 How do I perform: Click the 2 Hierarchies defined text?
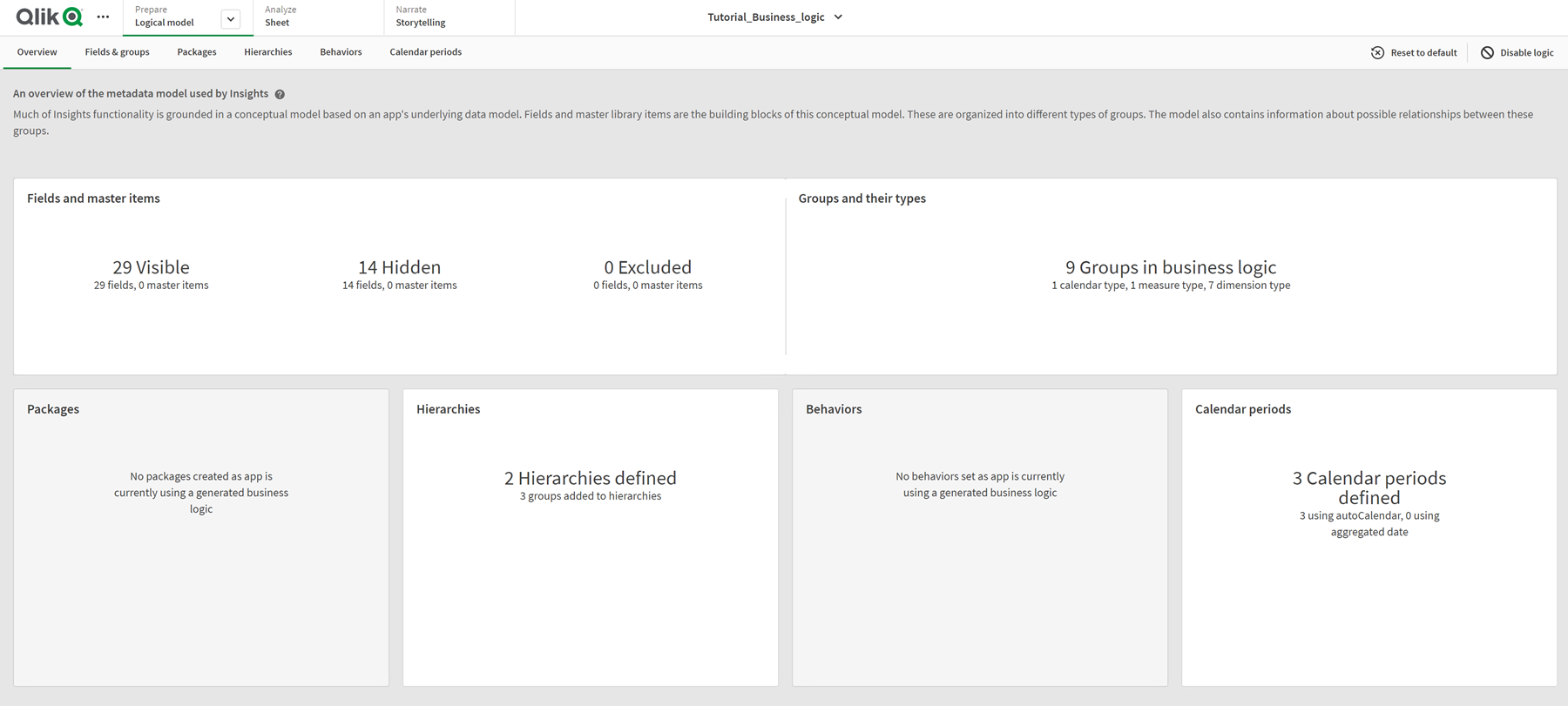click(x=591, y=478)
